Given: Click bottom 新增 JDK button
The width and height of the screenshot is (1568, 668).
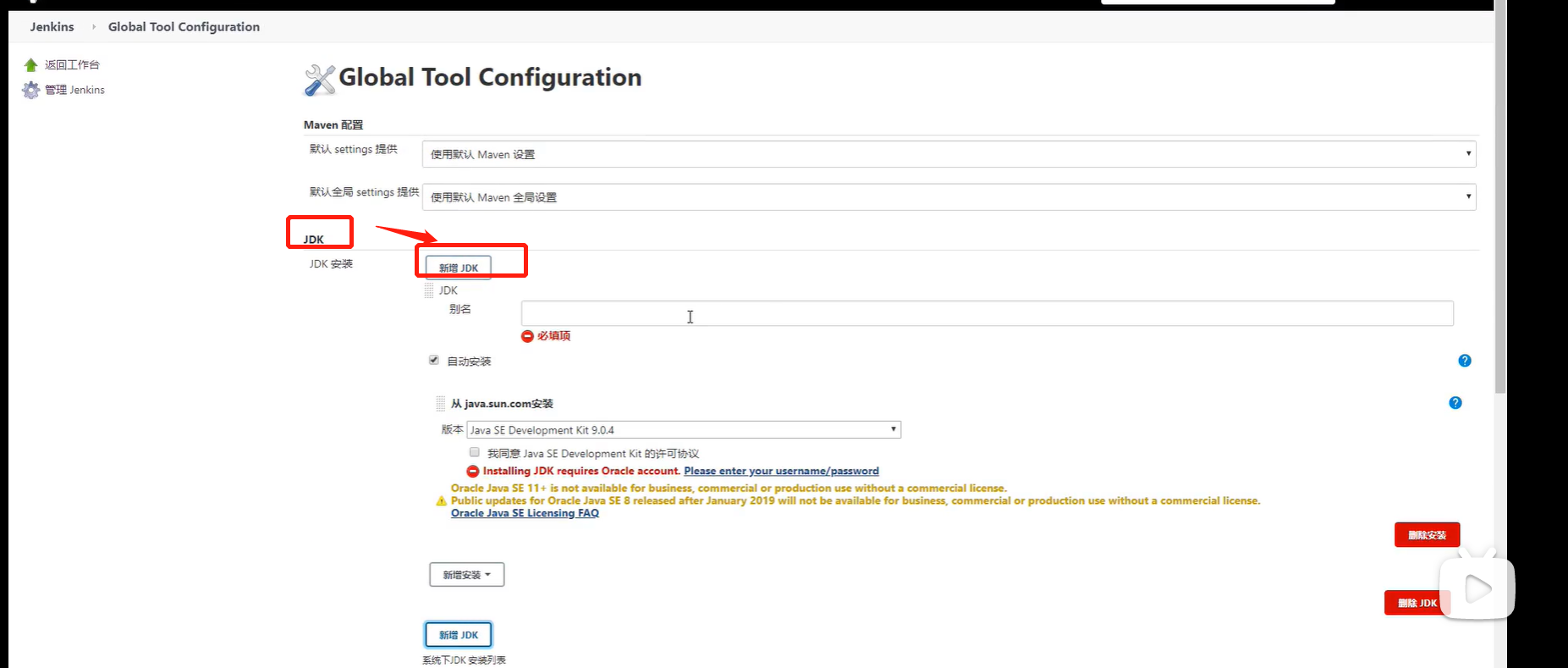Looking at the screenshot, I should point(459,635).
